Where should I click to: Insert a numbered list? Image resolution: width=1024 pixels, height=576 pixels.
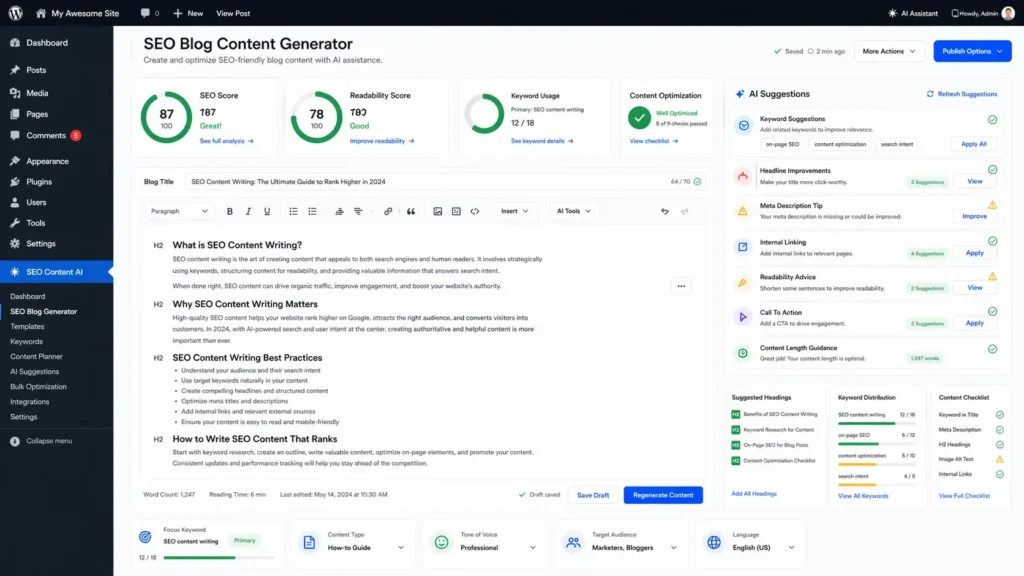pos(312,212)
